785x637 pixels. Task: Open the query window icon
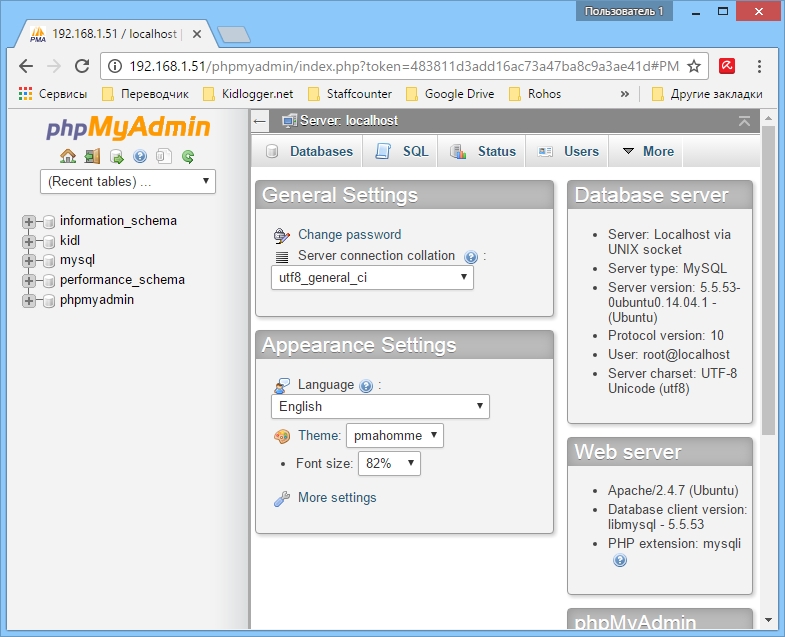[x=116, y=156]
